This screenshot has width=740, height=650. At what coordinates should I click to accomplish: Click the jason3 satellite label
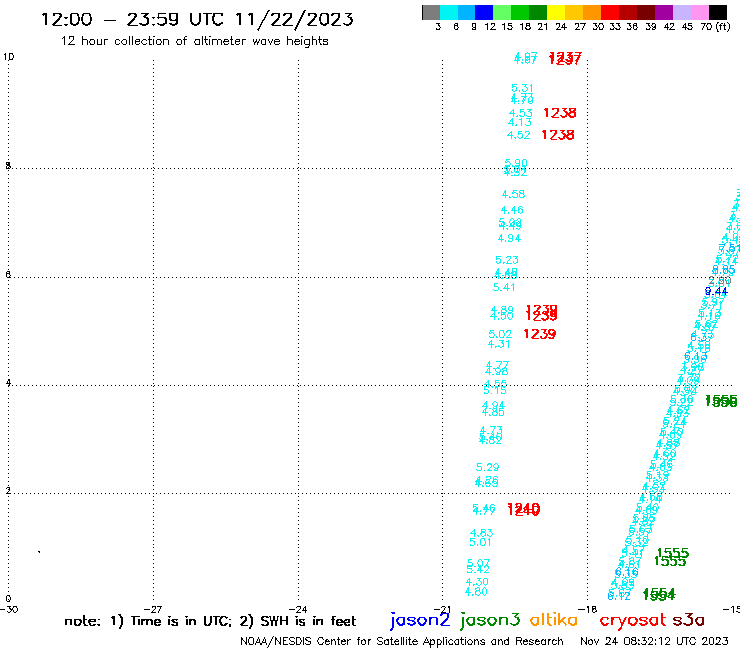490,620
